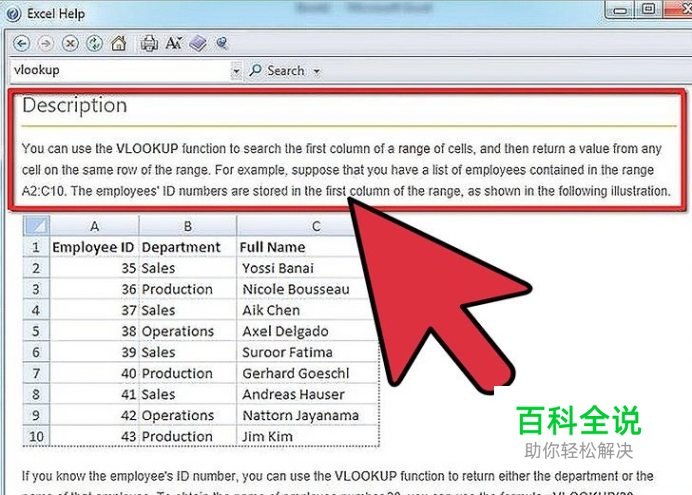The height and width of the screenshot is (495, 692).
Task: Maximize the Excel Help window
Action: tap(648, 9)
